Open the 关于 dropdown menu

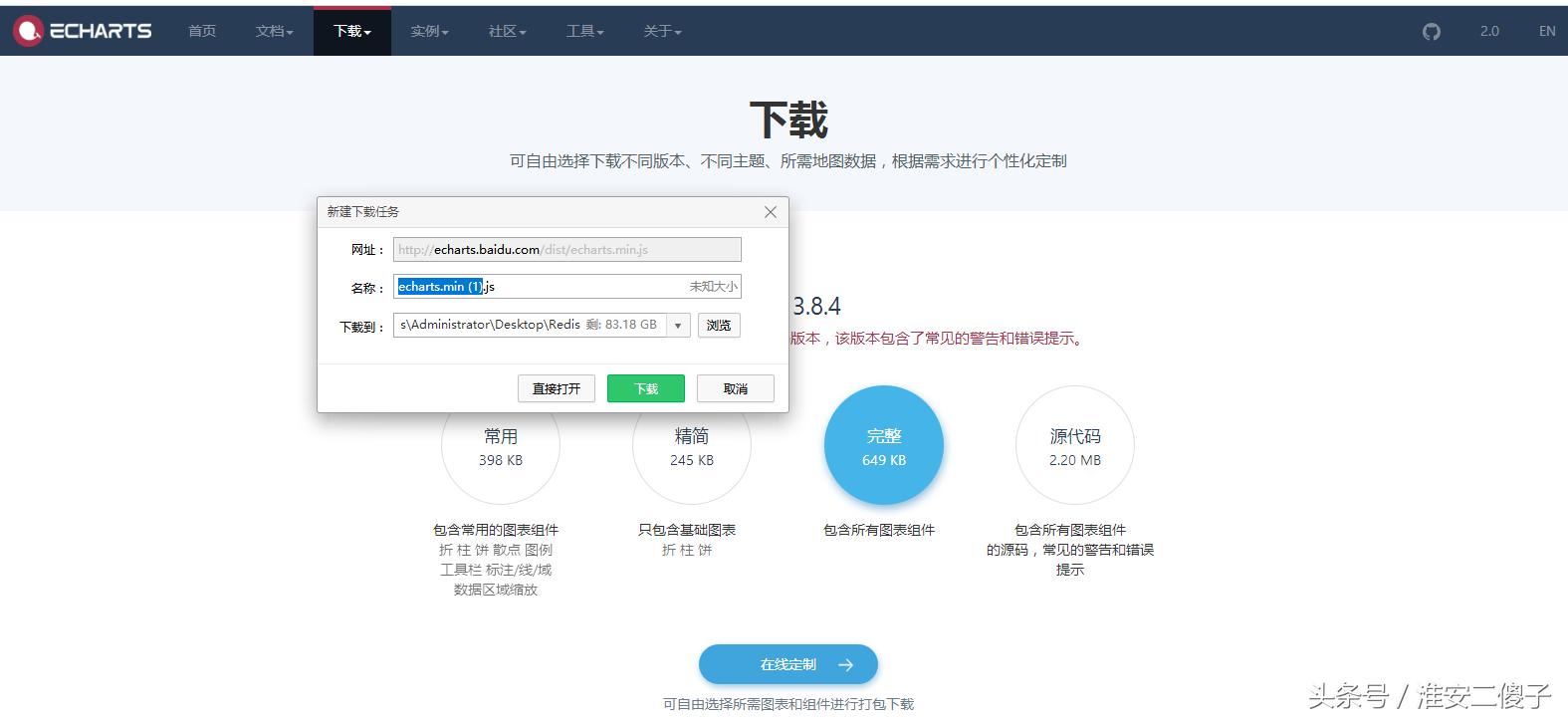pos(663,31)
